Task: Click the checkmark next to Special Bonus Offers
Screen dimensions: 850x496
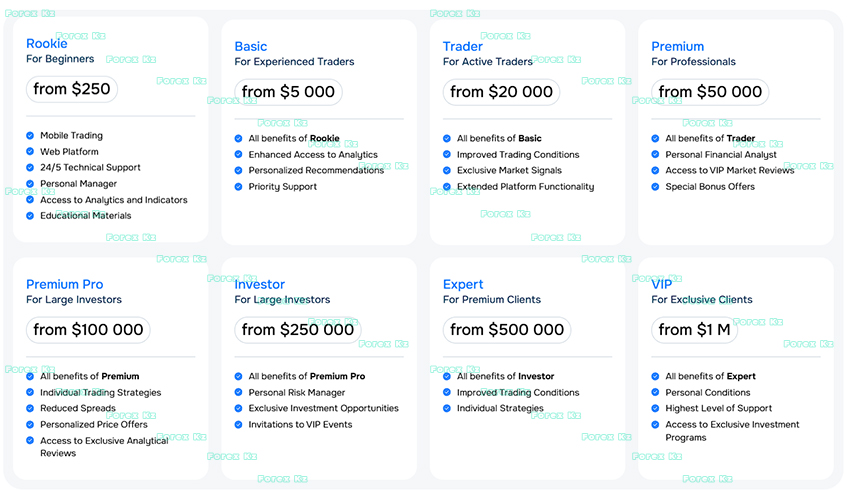Action: tap(655, 186)
